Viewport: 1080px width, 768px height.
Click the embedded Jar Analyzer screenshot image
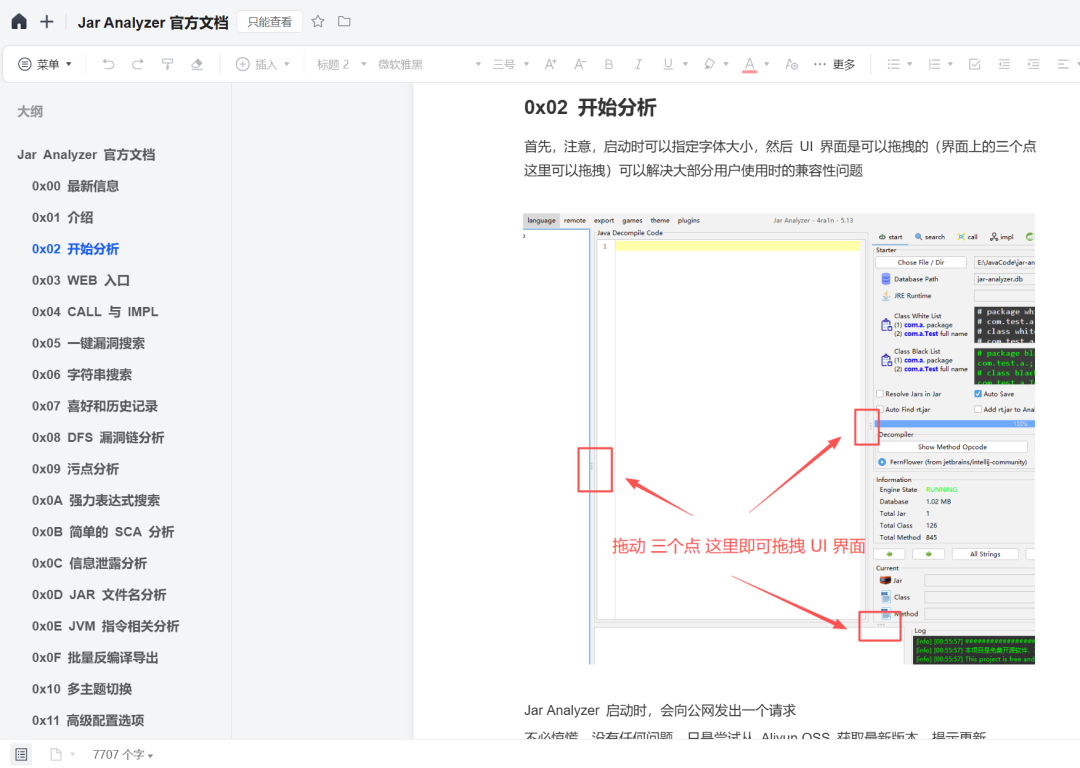[778, 439]
